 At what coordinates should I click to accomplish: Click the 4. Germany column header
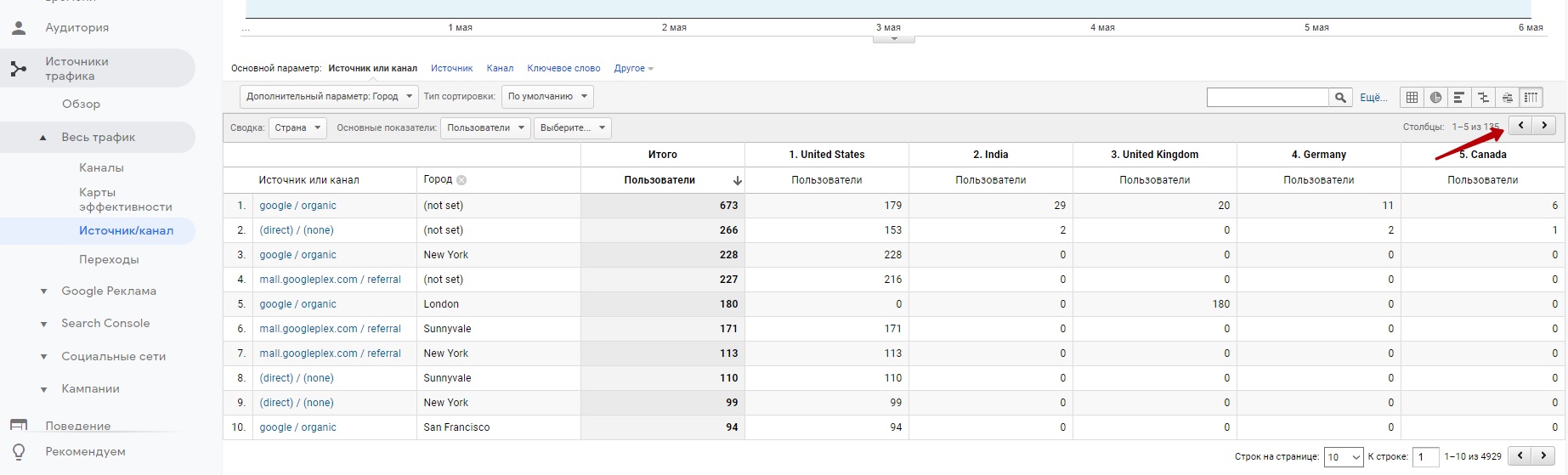click(1318, 155)
